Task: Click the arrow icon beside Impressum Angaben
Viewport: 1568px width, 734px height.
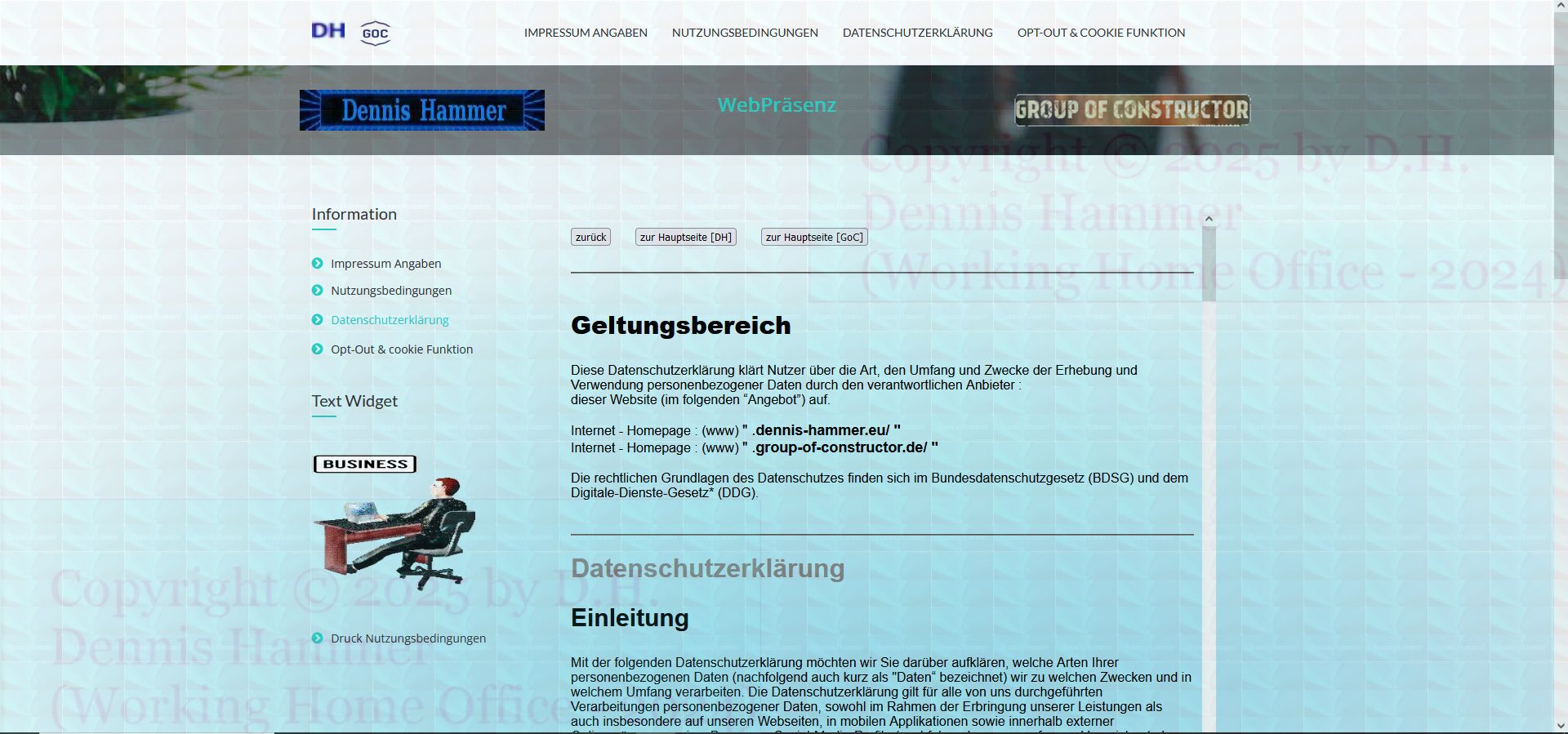Action: [x=318, y=263]
